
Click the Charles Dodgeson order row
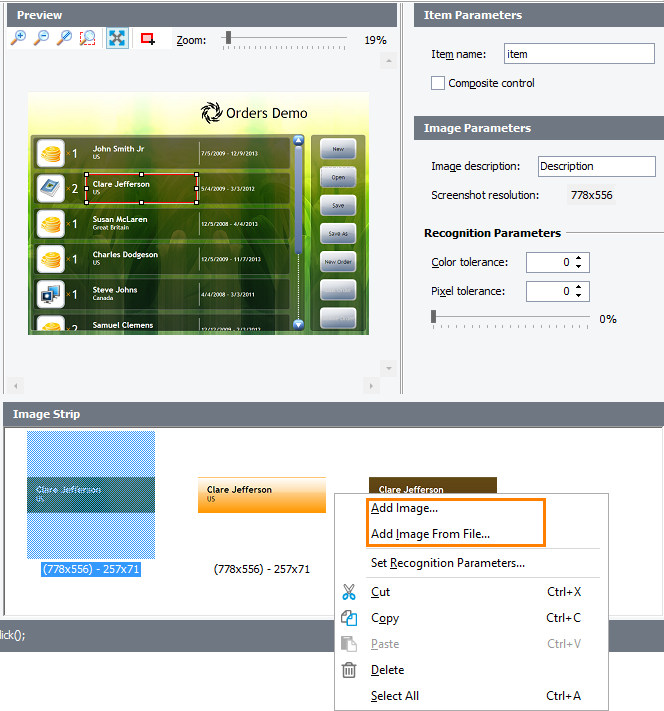[x=161, y=259]
